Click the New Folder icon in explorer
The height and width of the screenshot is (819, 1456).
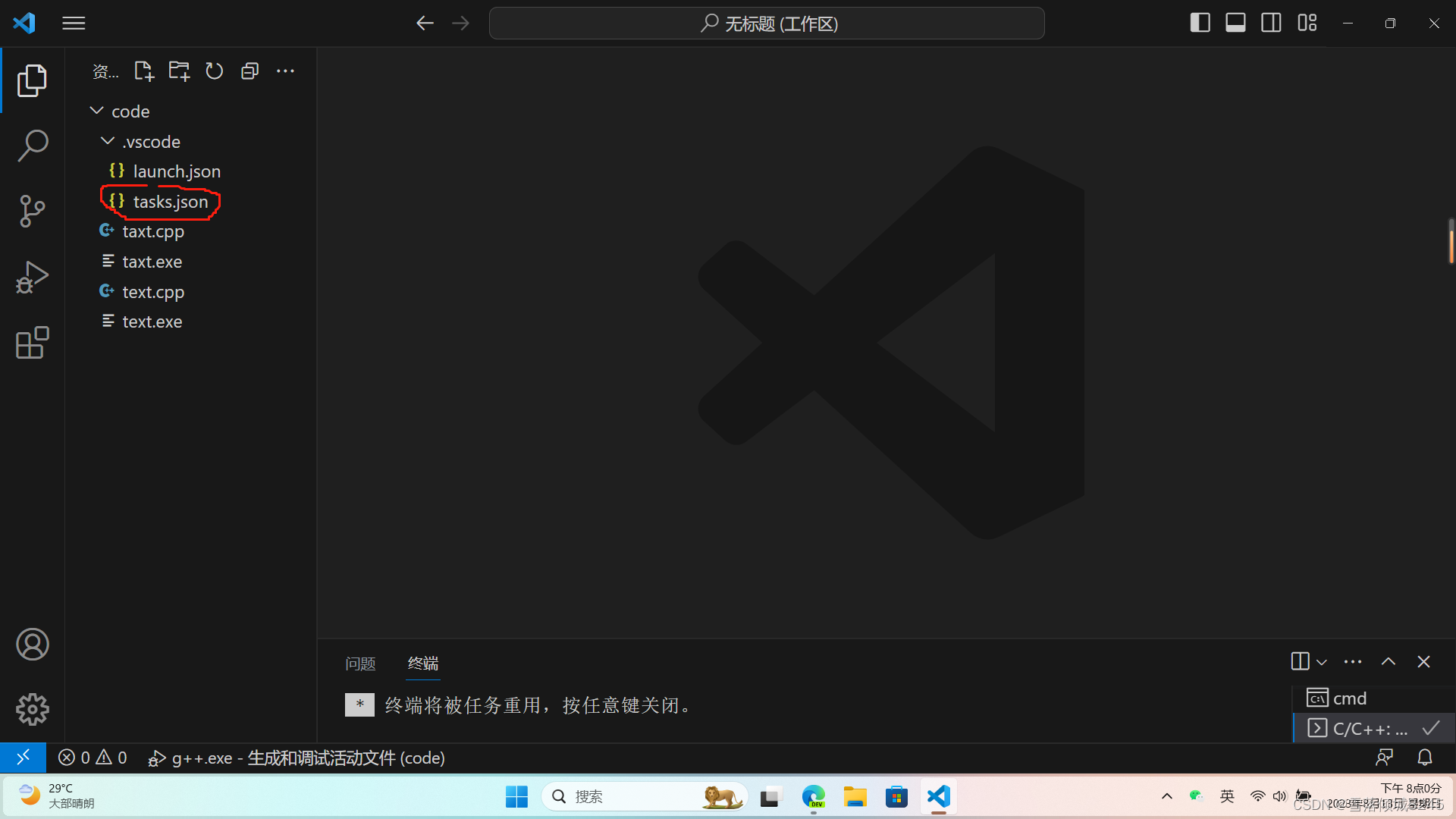point(179,71)
